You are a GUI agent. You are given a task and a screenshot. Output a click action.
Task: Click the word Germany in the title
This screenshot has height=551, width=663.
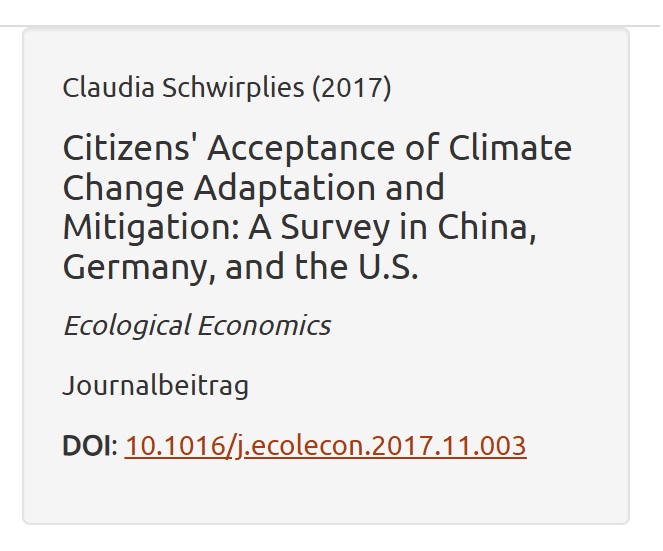(x=139, y=268)
